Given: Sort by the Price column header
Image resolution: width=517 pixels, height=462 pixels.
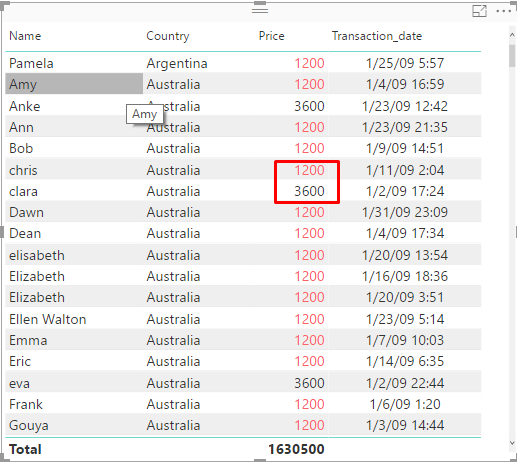Looking at the screenshot, I should tap(271, 36).
